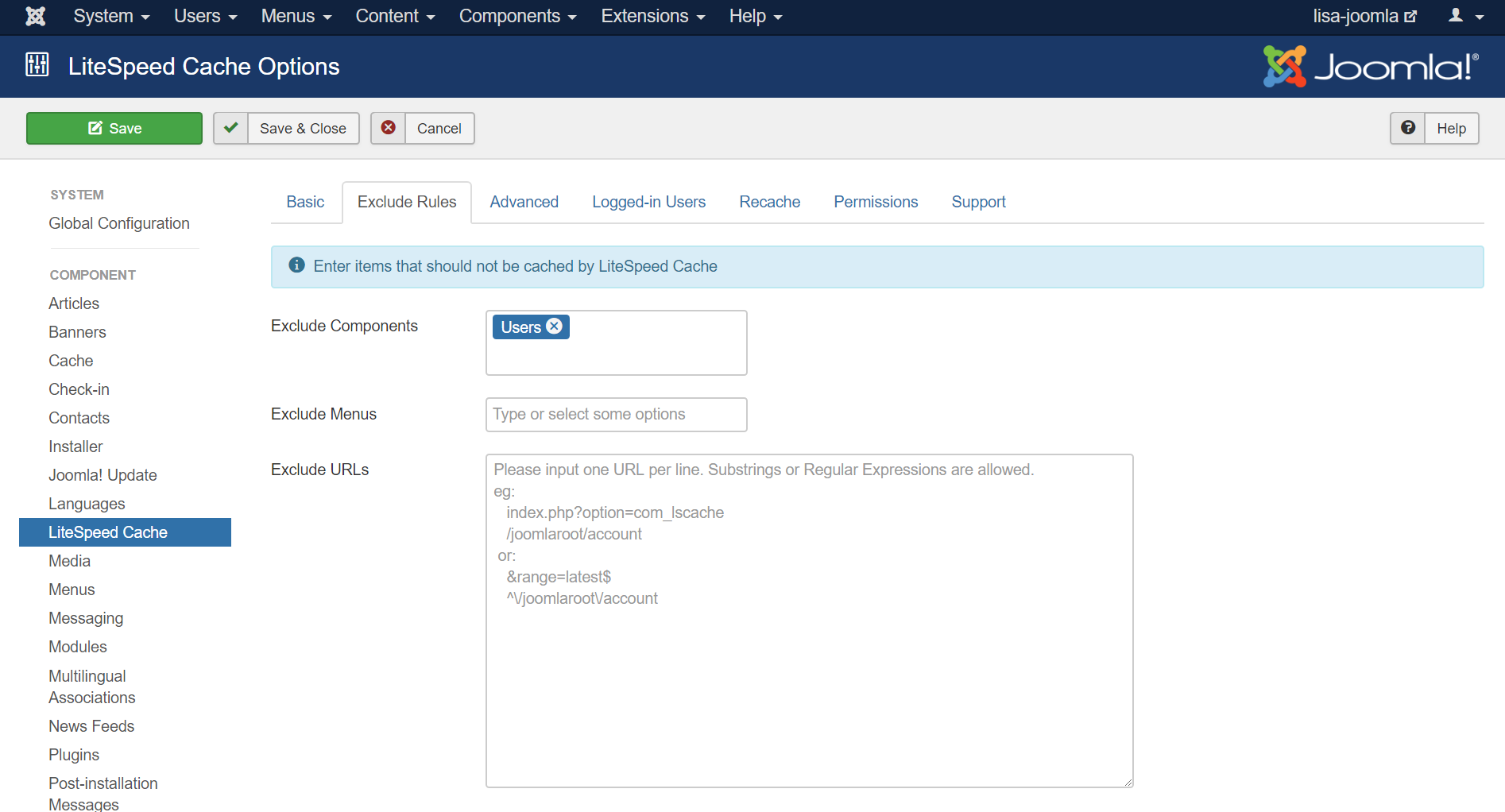The height and width of the screenshot is (812, 1505).
Task: Click the question mark Help icon
Action: [x=1407, y=128]
